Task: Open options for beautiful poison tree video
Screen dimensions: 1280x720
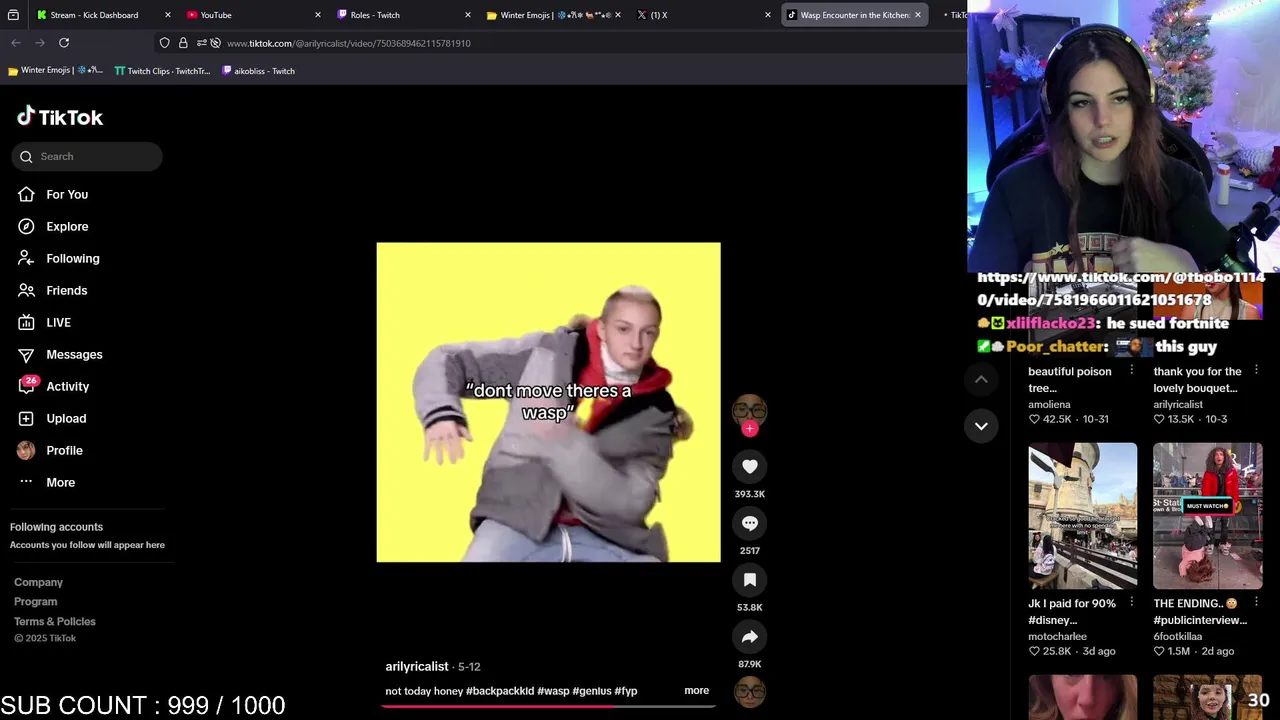Action: coord(1131,370)
